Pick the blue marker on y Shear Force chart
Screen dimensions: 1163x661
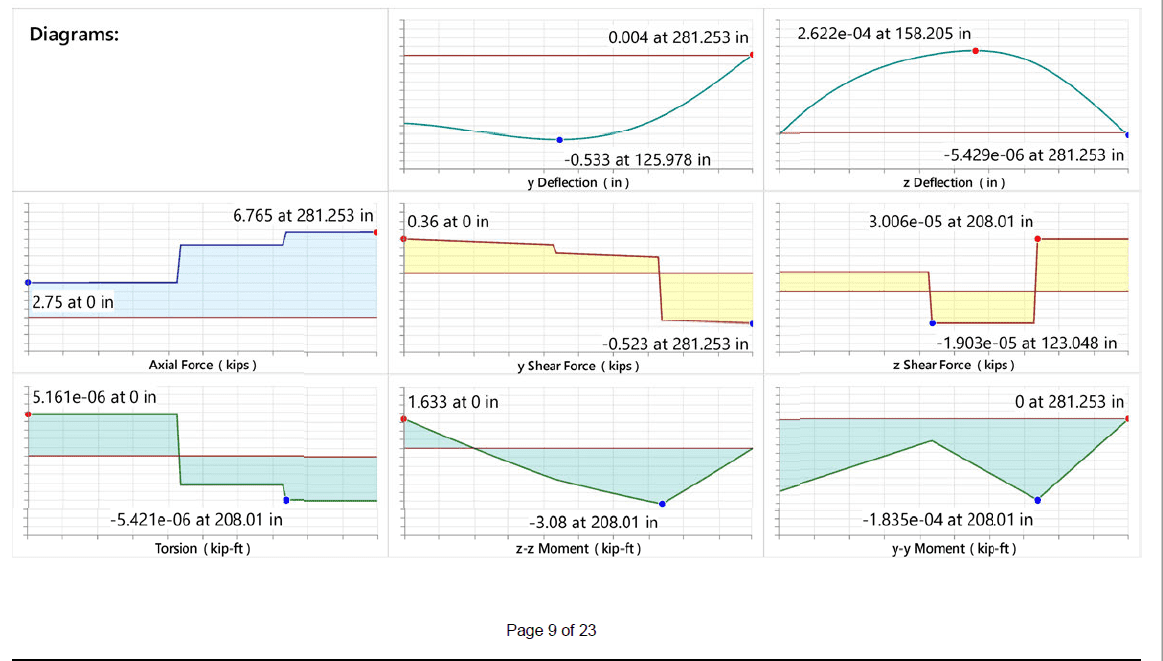pyautogui.click(x=751, y=323)
